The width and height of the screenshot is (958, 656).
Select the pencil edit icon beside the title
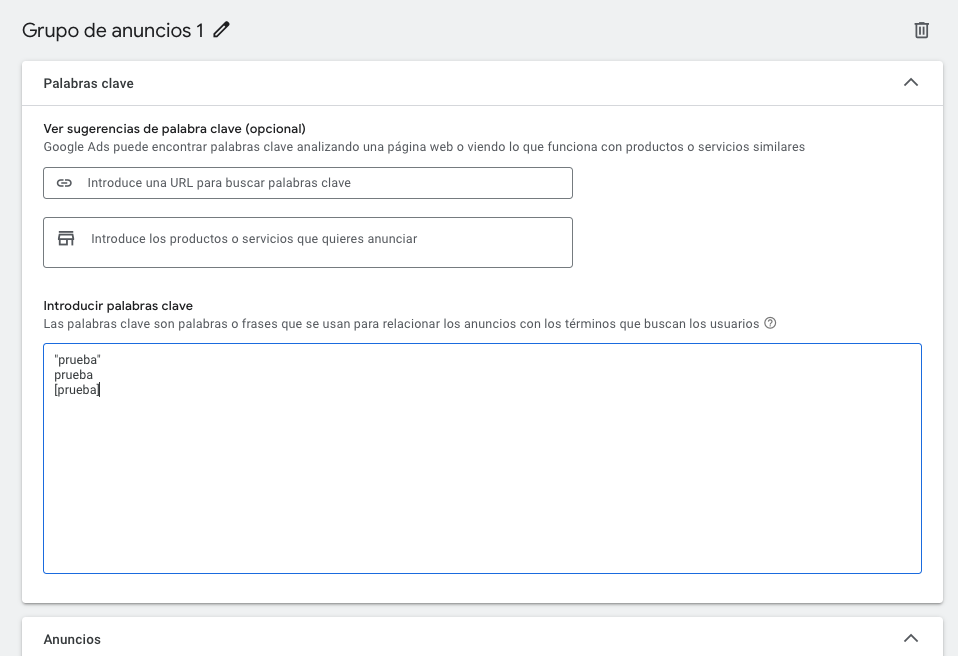220,30
